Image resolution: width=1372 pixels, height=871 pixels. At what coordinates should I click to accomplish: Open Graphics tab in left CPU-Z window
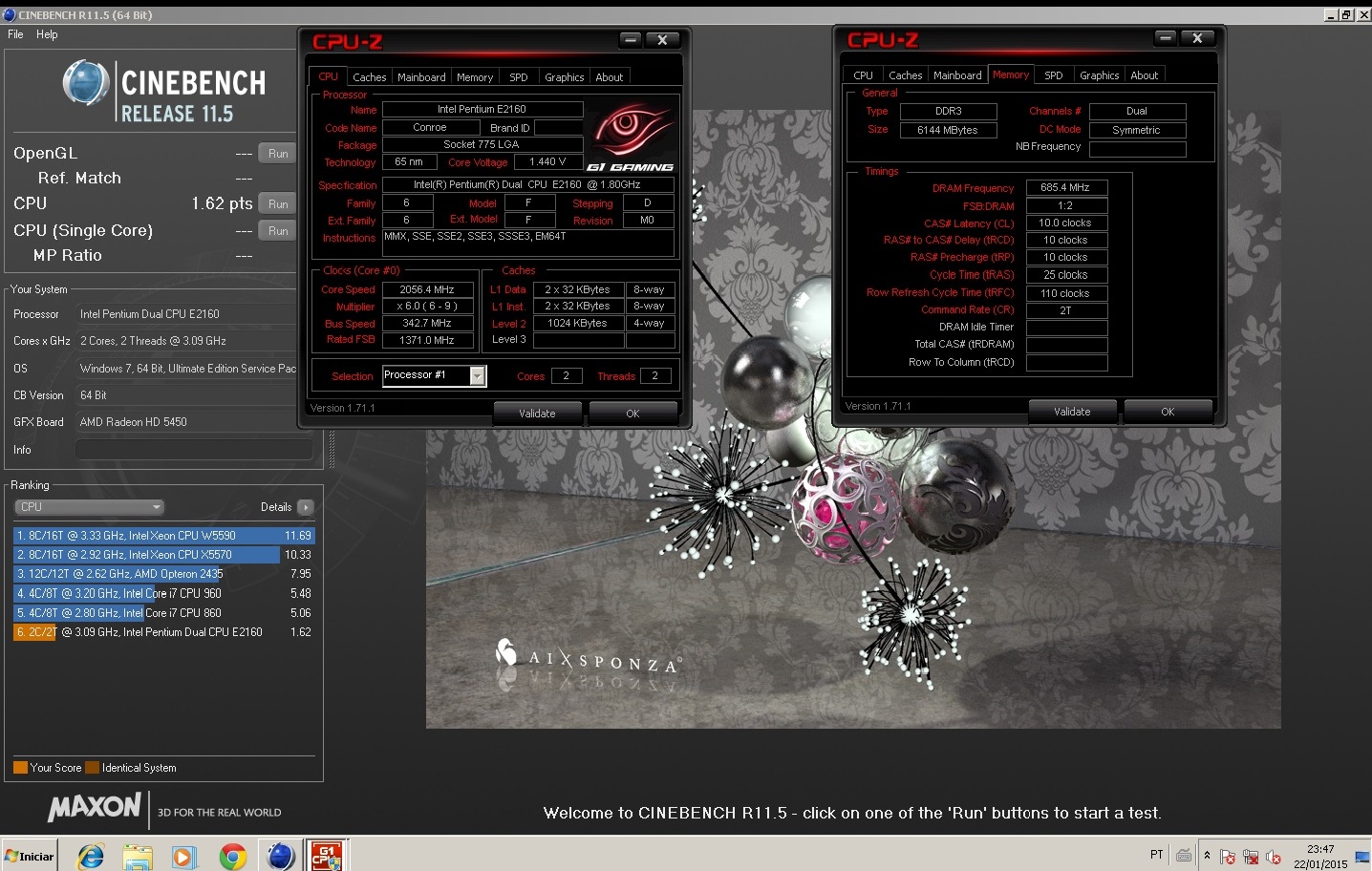pyautogui.click(x=565, y=77)
